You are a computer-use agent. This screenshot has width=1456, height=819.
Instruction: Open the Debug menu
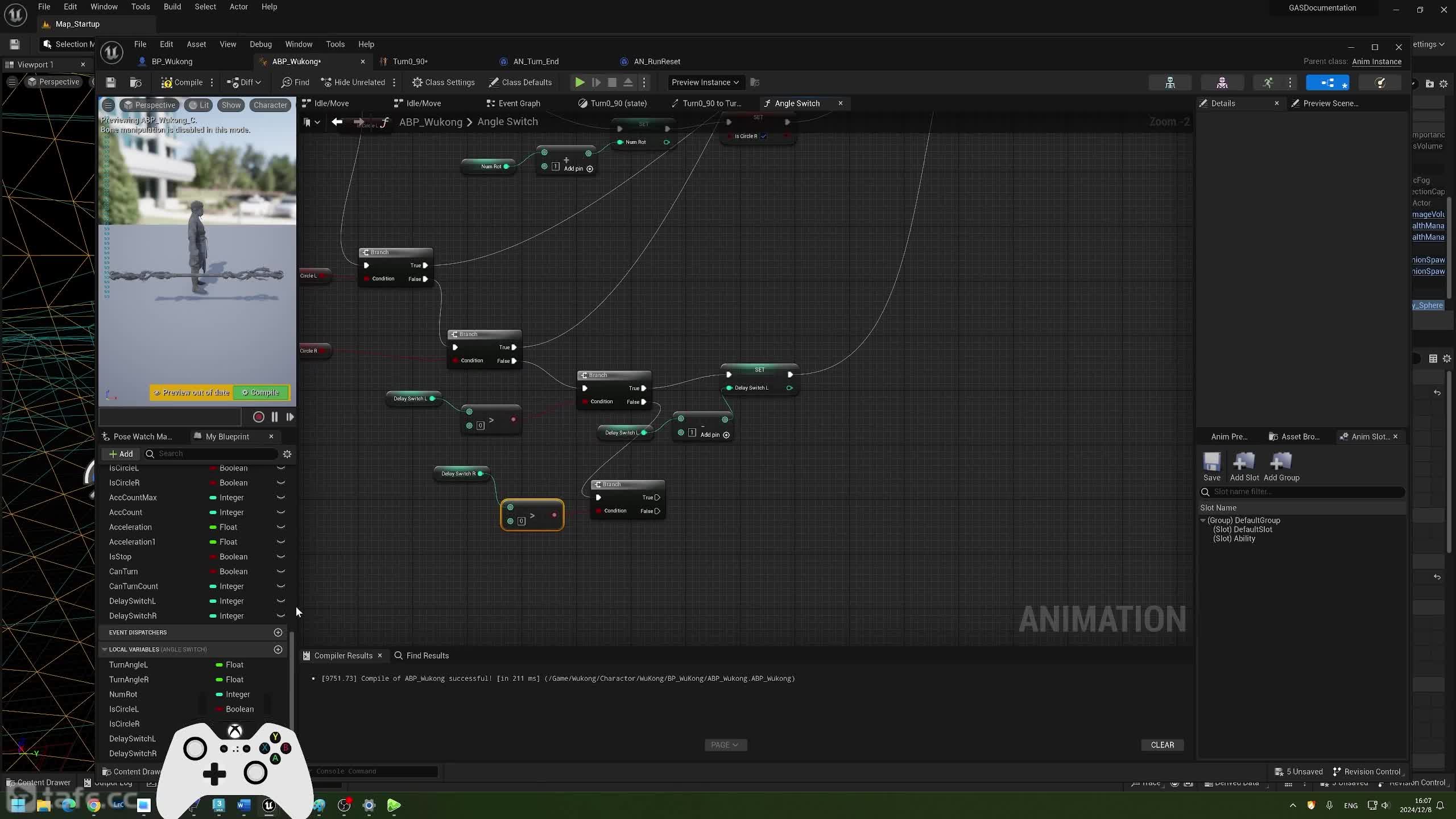(x=260, y=44)
